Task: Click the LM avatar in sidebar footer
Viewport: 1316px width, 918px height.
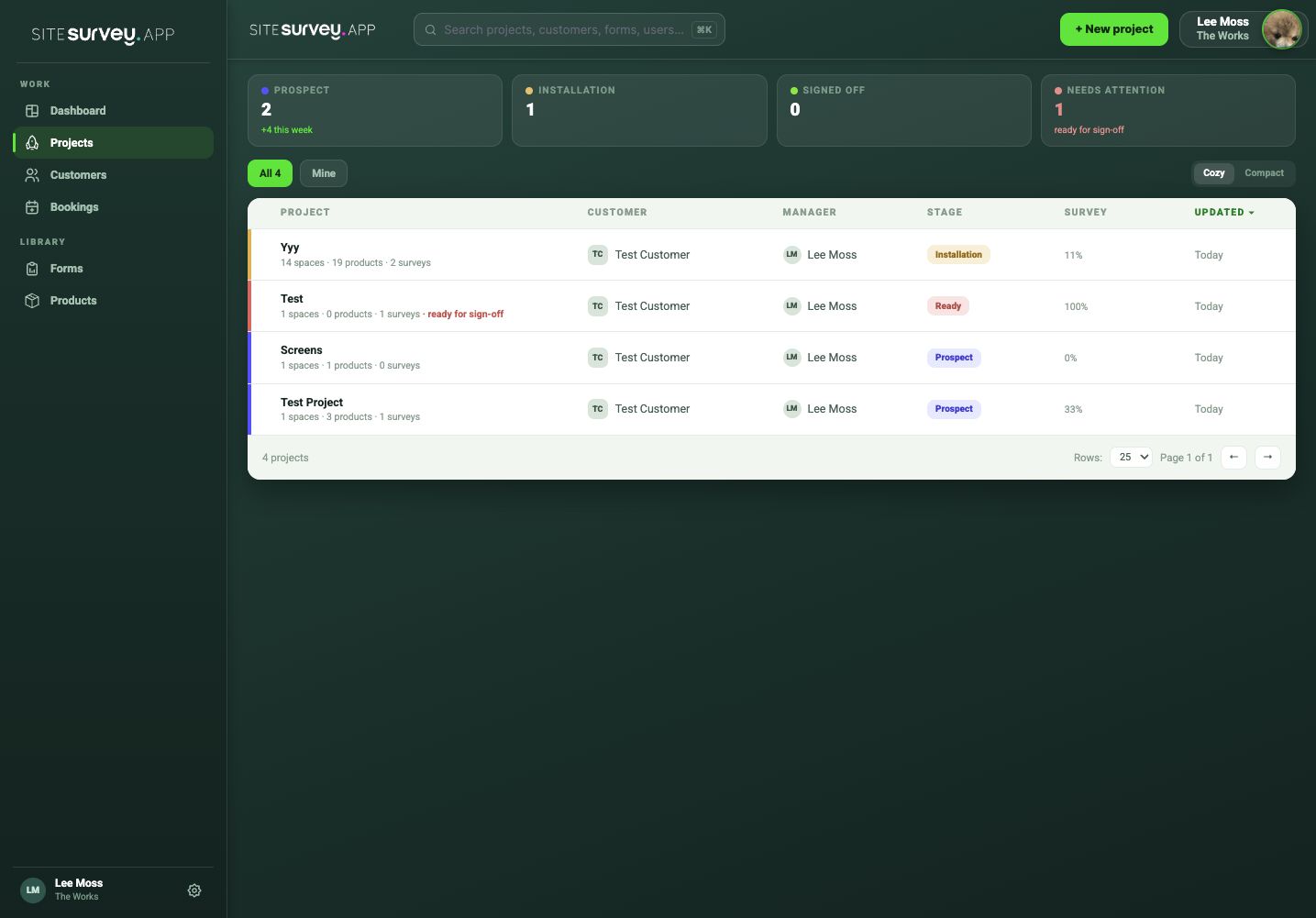Action: (x=33, y=890)
